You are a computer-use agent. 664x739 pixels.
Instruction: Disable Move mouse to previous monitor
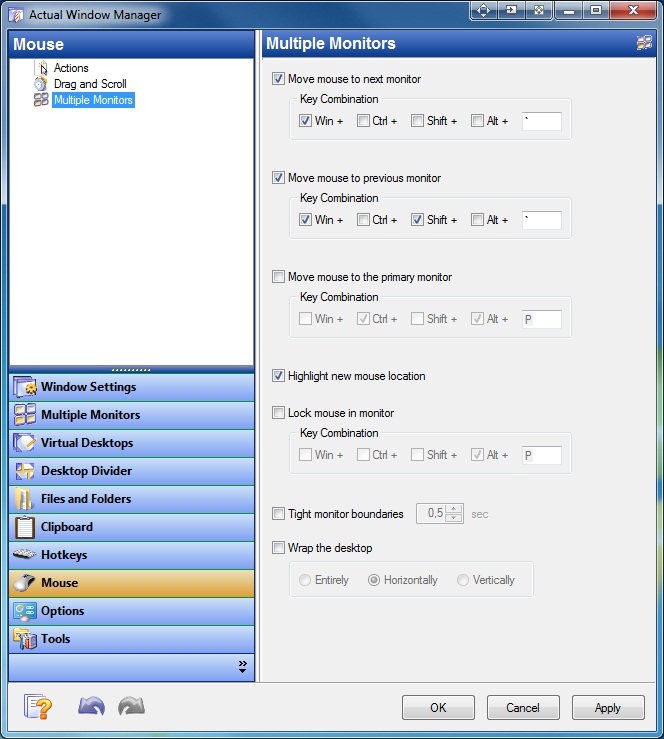278,178
